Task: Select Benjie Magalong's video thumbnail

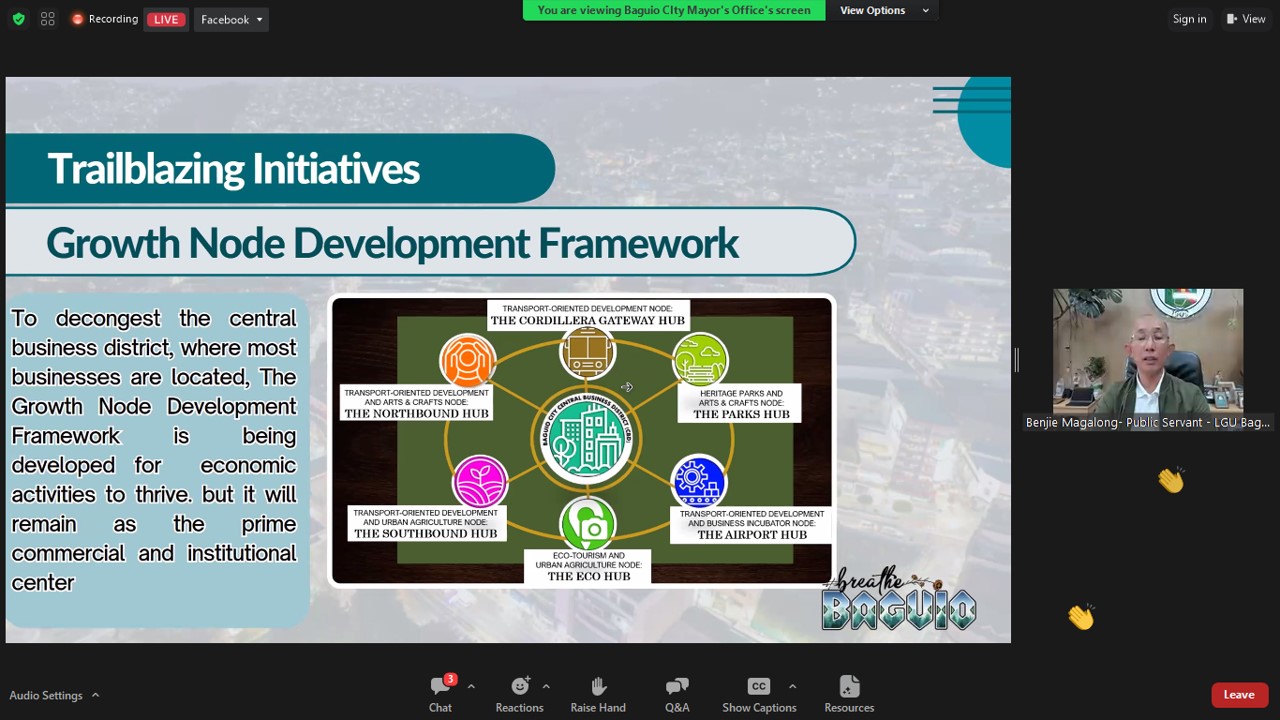Action: coord(1148,352)
